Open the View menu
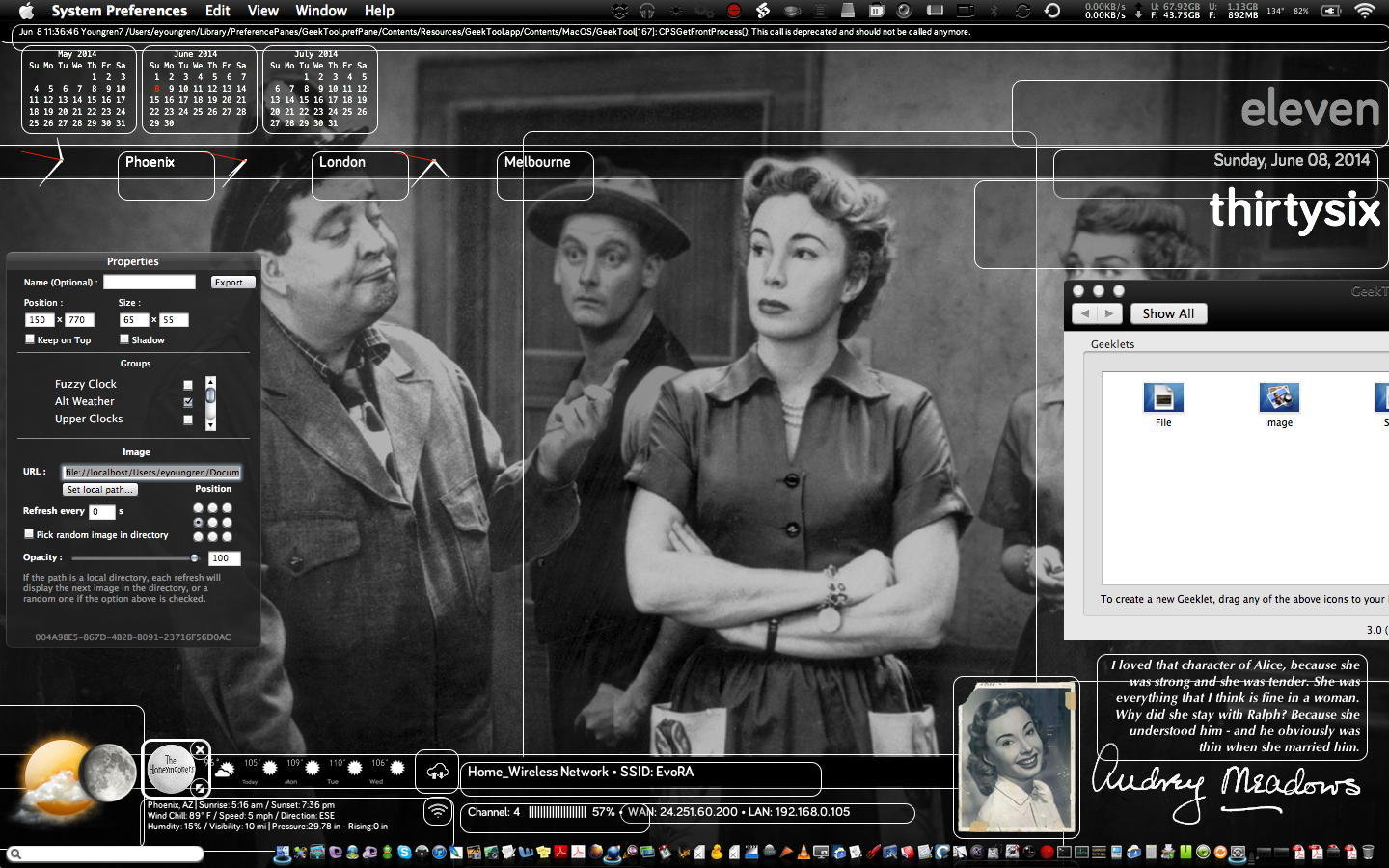This screenshot has width=1389, height=868. tap(263, 11)
